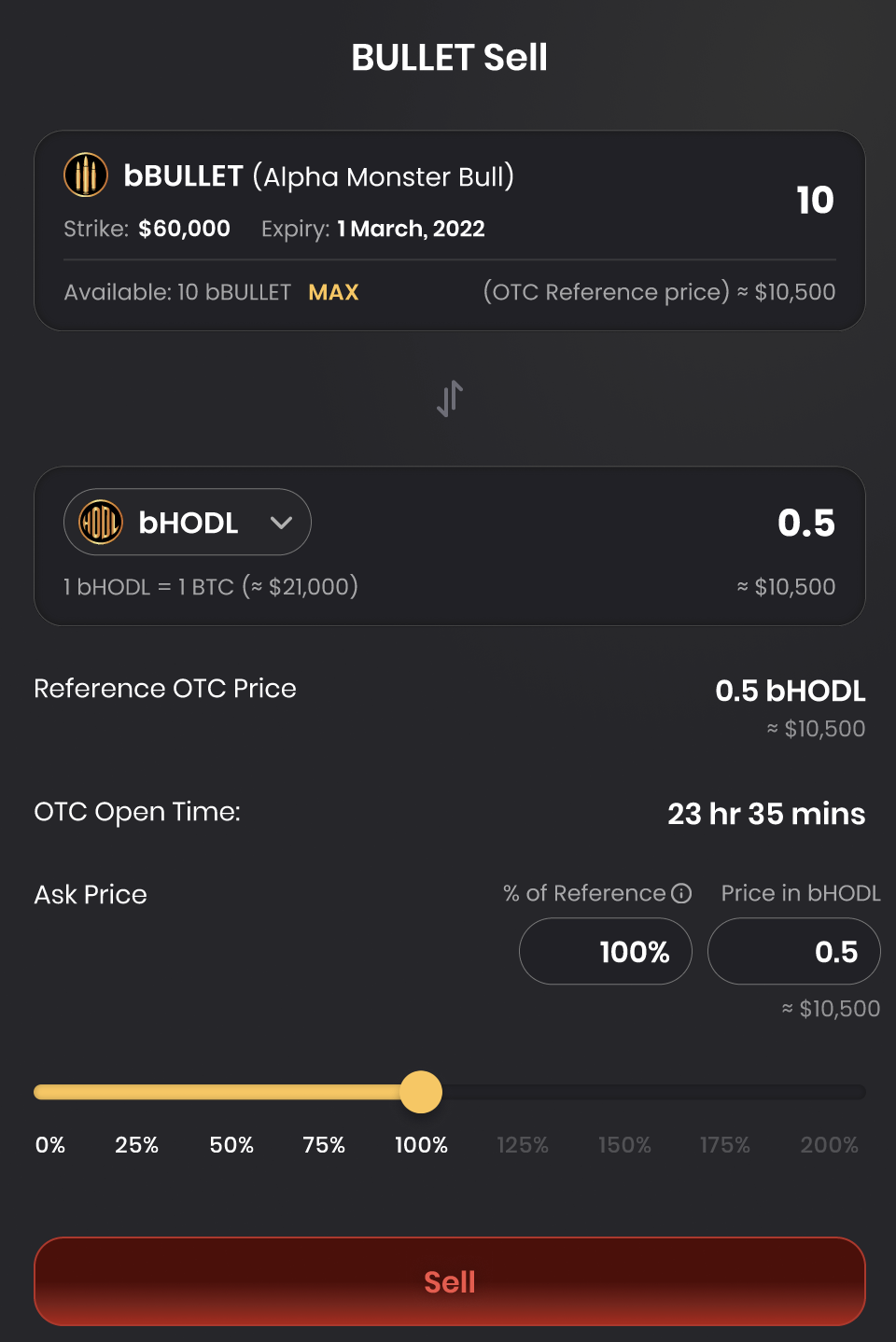The width and height of the screenshot is (896, 1342).
Task: Set slider to 25% mark
Action: (136, 1145)
